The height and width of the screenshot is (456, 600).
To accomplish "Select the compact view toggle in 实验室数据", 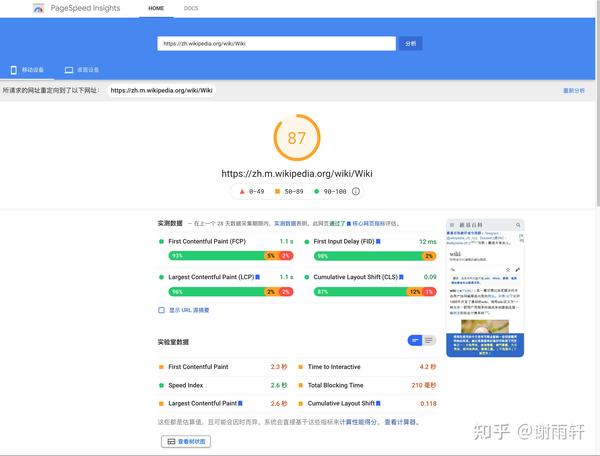I will click(x=415, y=340).
